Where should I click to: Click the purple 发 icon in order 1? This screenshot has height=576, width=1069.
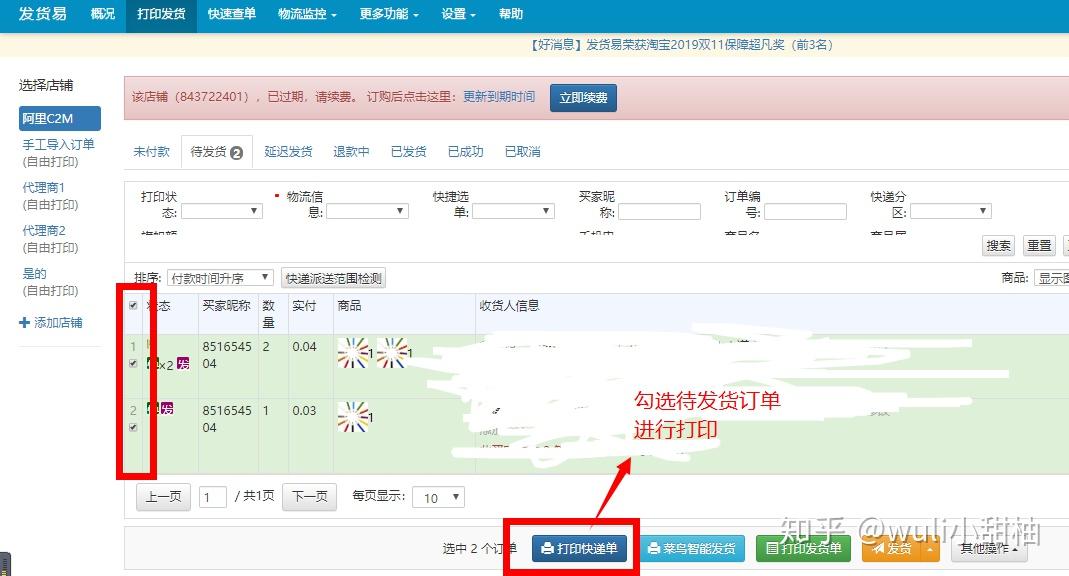[x=183, y=363]
